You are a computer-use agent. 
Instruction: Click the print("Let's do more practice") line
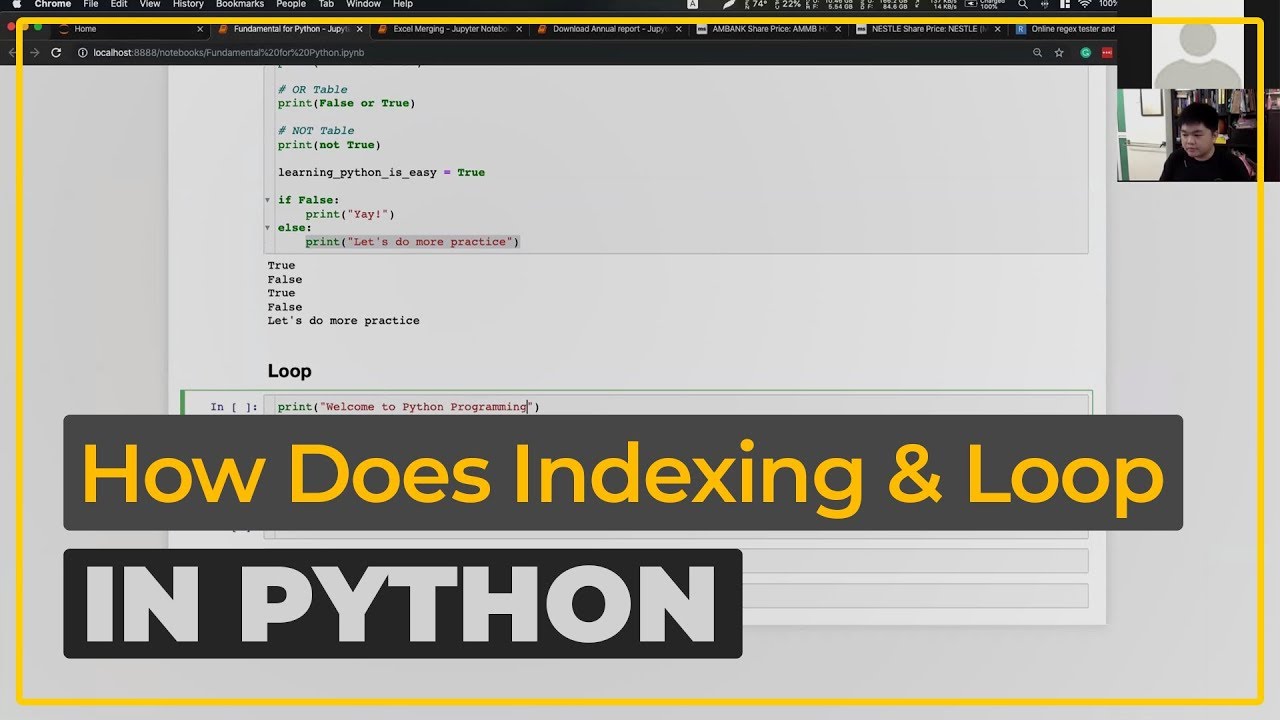click(x=412, y=242)
